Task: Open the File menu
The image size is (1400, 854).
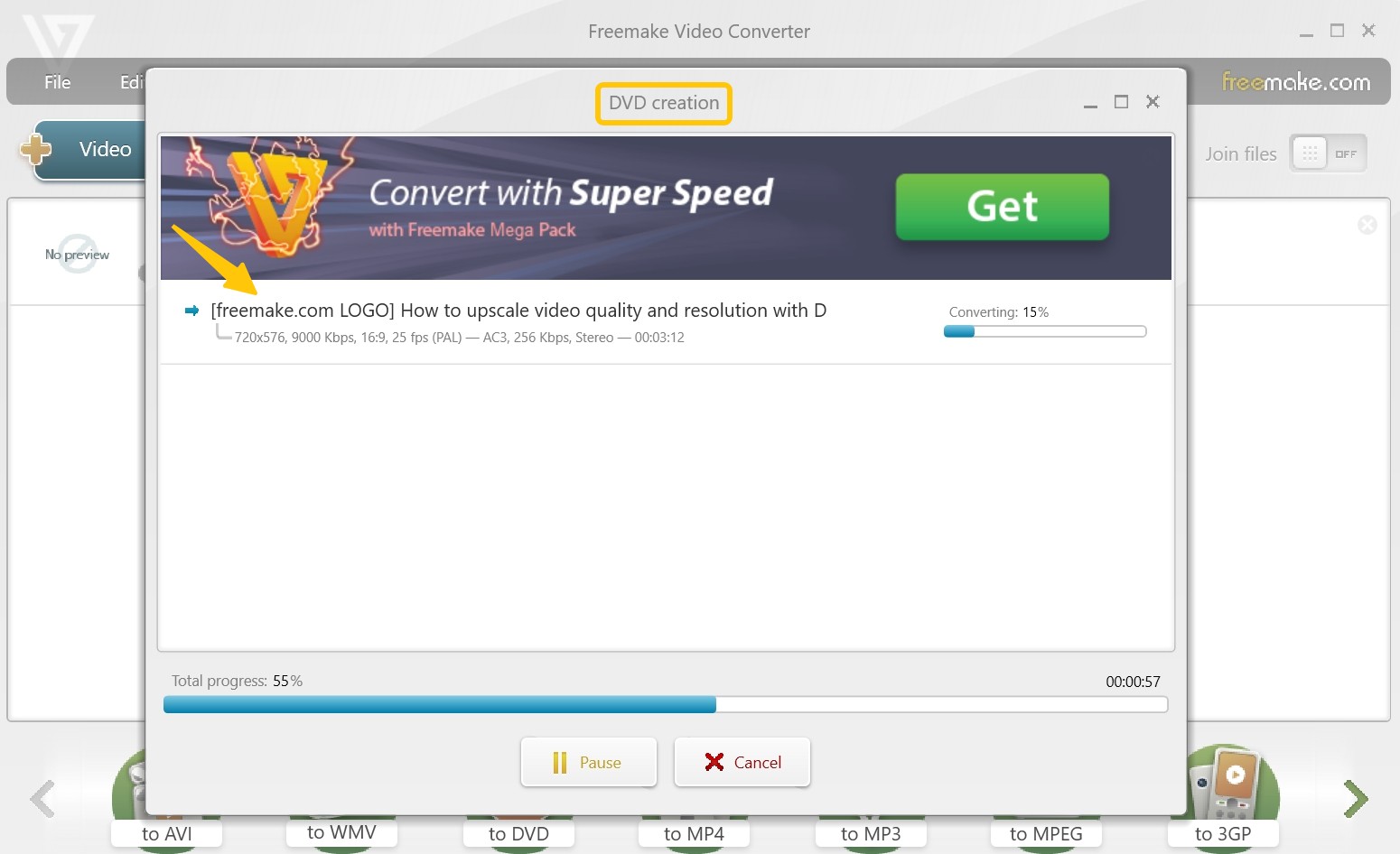Action: point(56,82)
